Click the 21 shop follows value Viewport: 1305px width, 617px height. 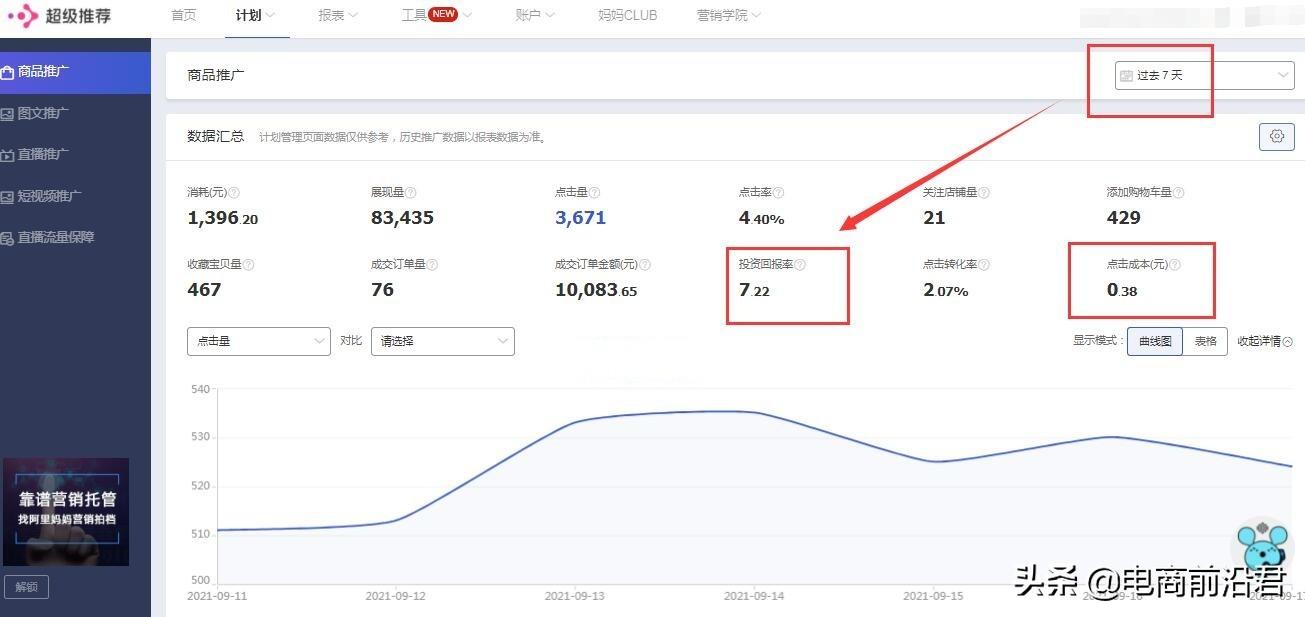click(934, 218)
